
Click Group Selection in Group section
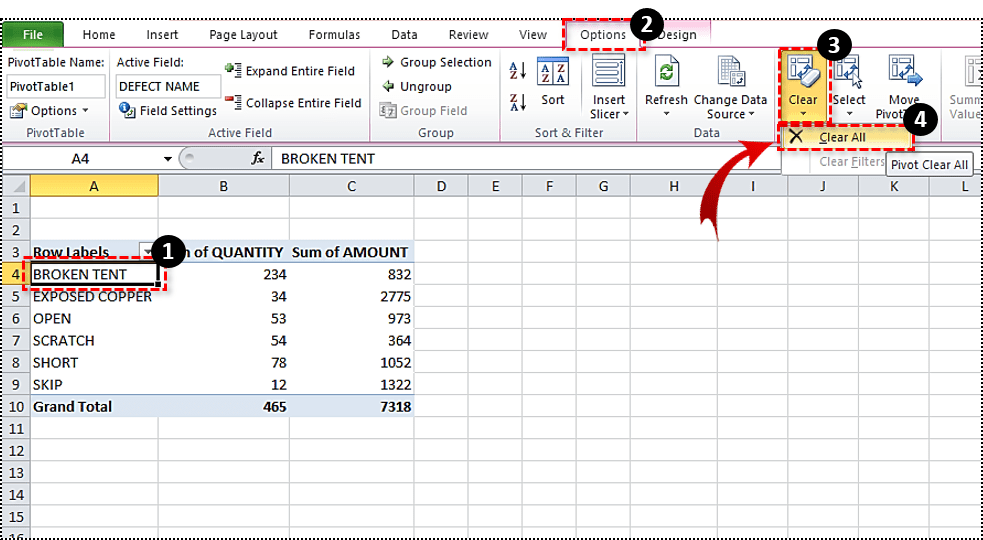436,62
